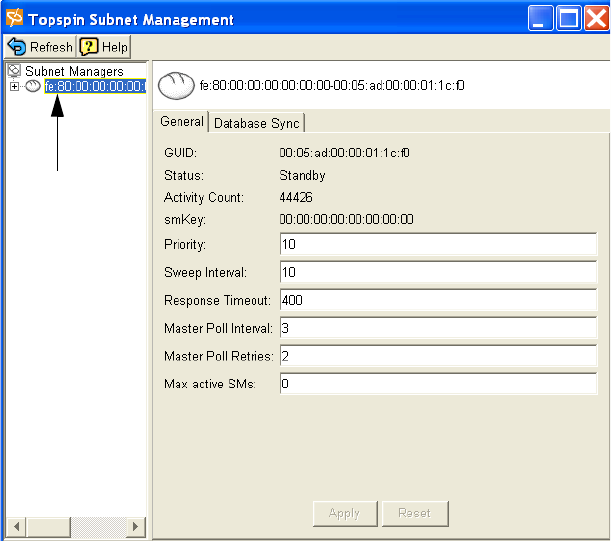Click the subnet manager icon in tree
611x541 pixels.
coord(33,87)
